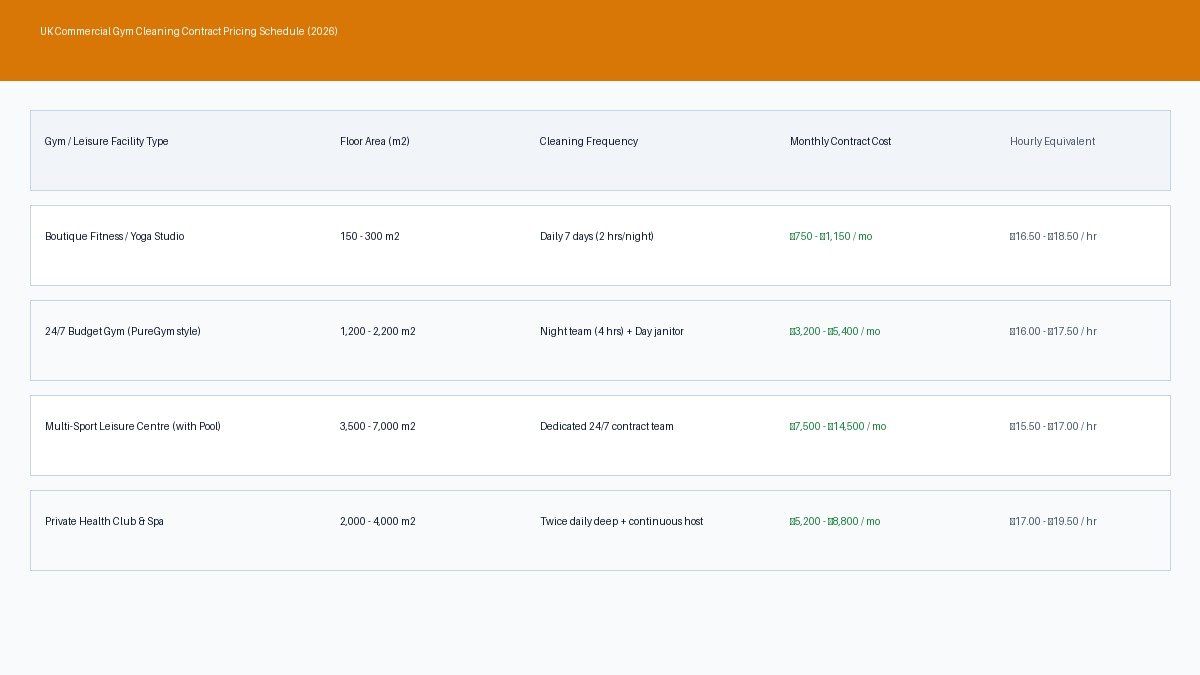
Task: Select the Private Health Club monthly cost
Action: (835, 521)
